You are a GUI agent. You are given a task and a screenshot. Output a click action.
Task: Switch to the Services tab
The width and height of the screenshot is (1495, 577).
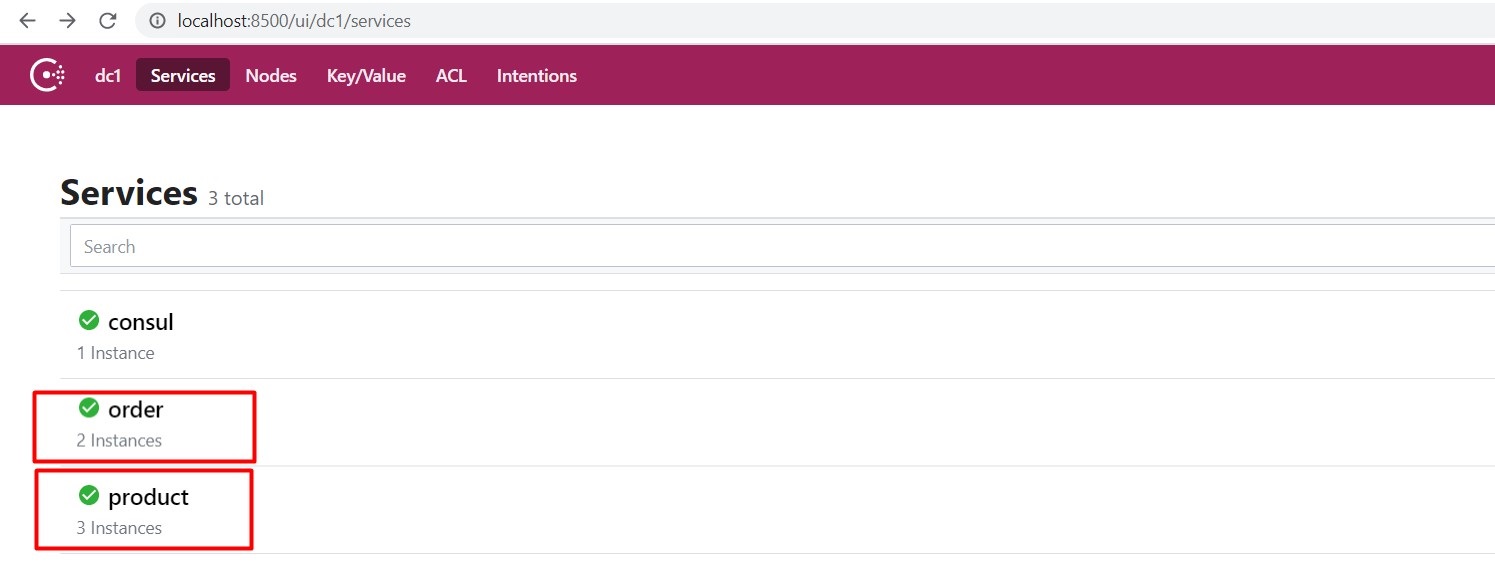(183, 75)
